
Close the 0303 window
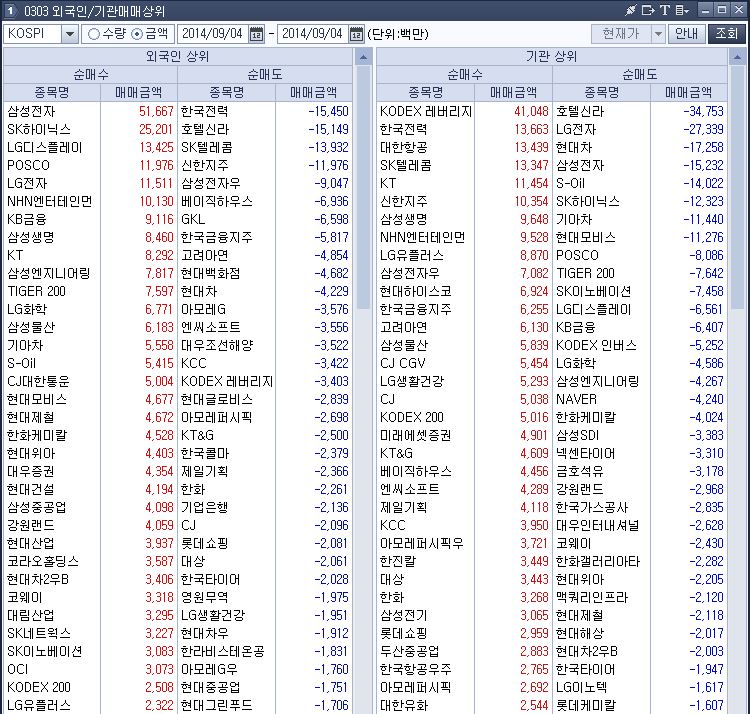pos(739,10)
